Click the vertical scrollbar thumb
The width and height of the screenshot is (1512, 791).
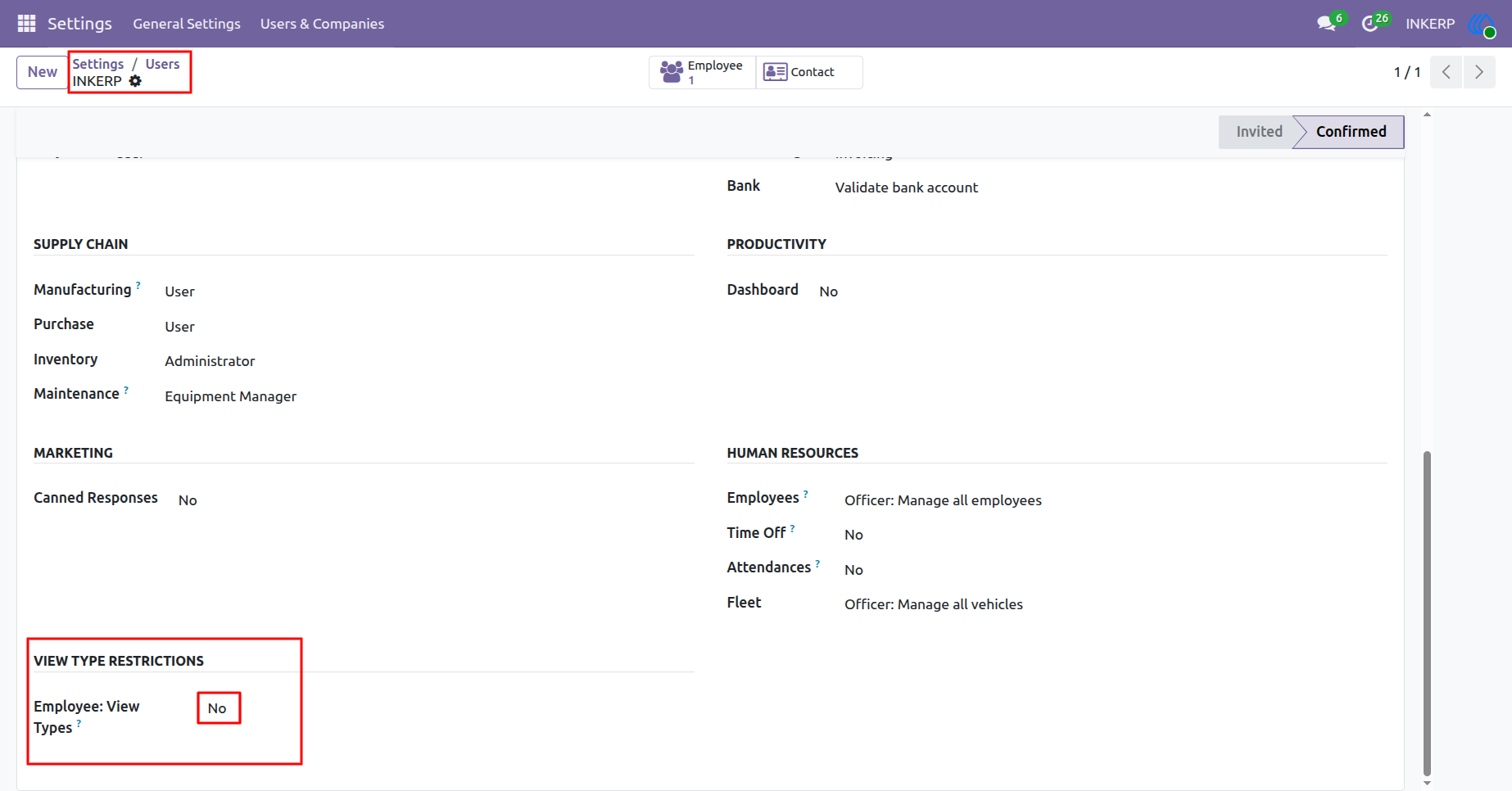coord(1427,612)
